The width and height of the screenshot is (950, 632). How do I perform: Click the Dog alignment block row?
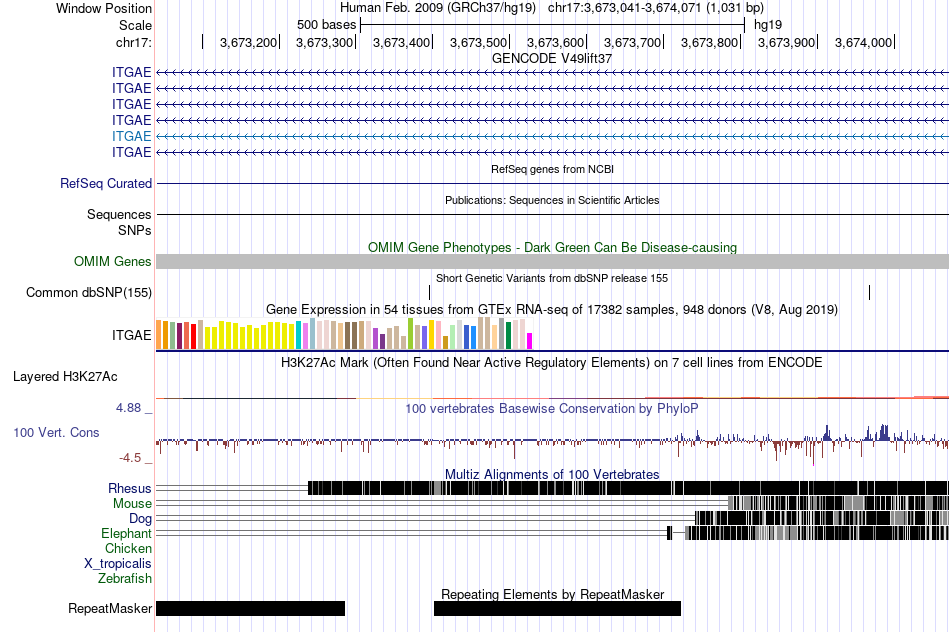point(822,518)
